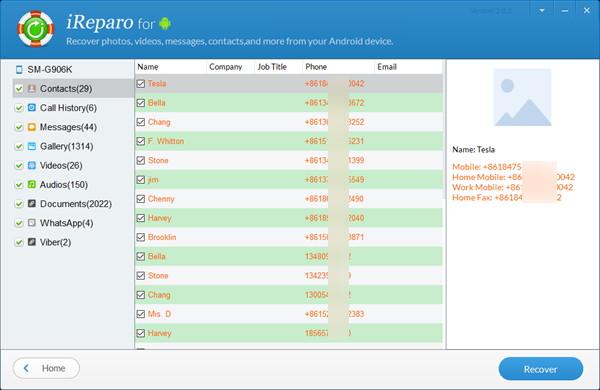The height and width of the screenshot is (390, 600).
Task: Uncheck the Audios(150) checkbox
Action: pos(19,184)
